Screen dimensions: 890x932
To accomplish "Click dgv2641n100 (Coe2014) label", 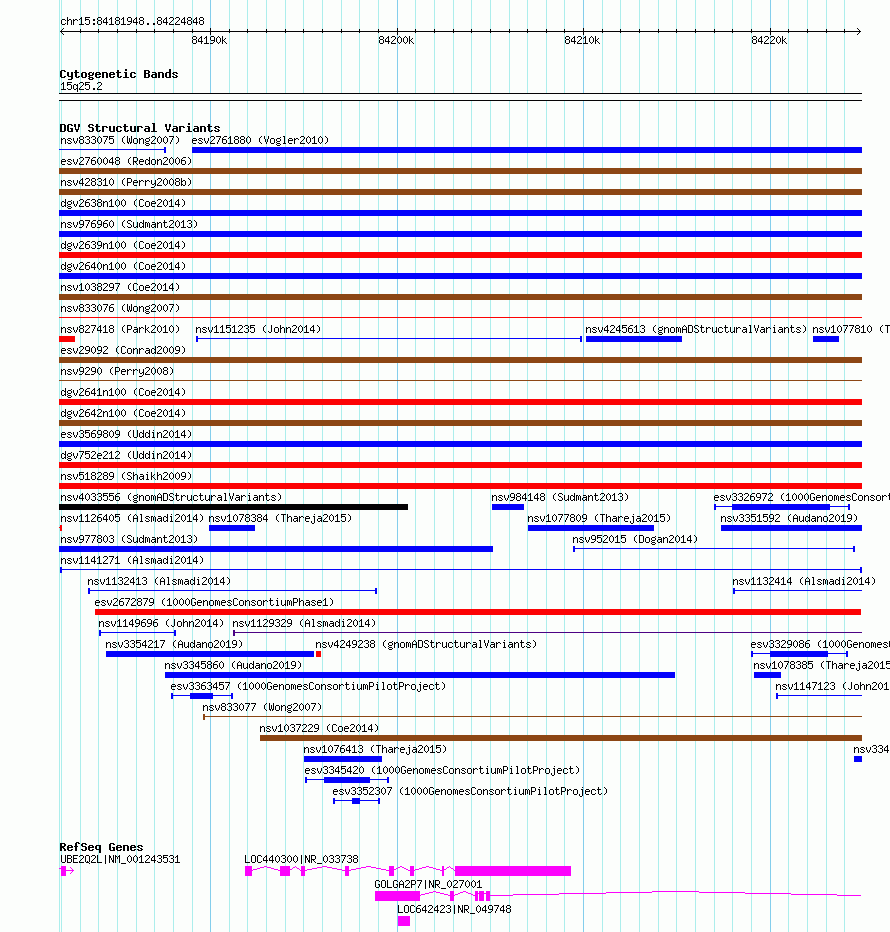I will pos(123,392).
